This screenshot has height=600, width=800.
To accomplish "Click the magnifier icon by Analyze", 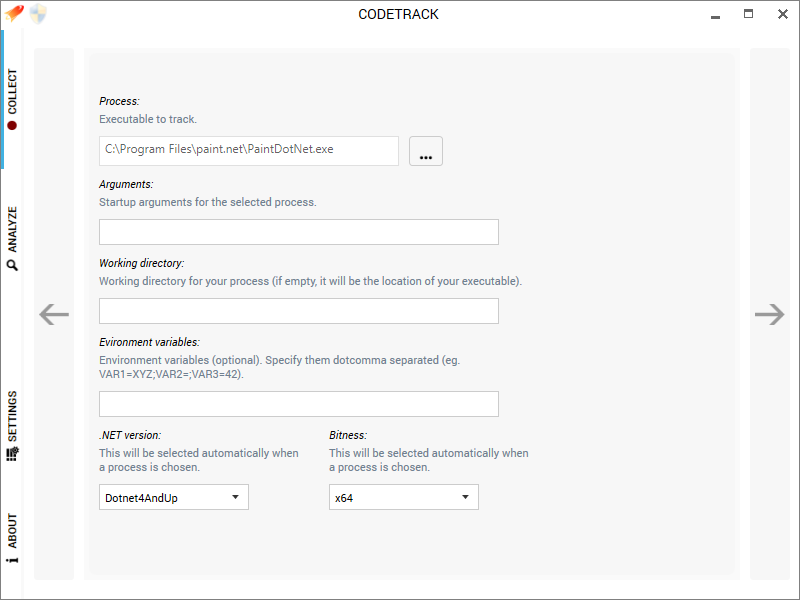I will pyautogui.click(x=12, y=265).
